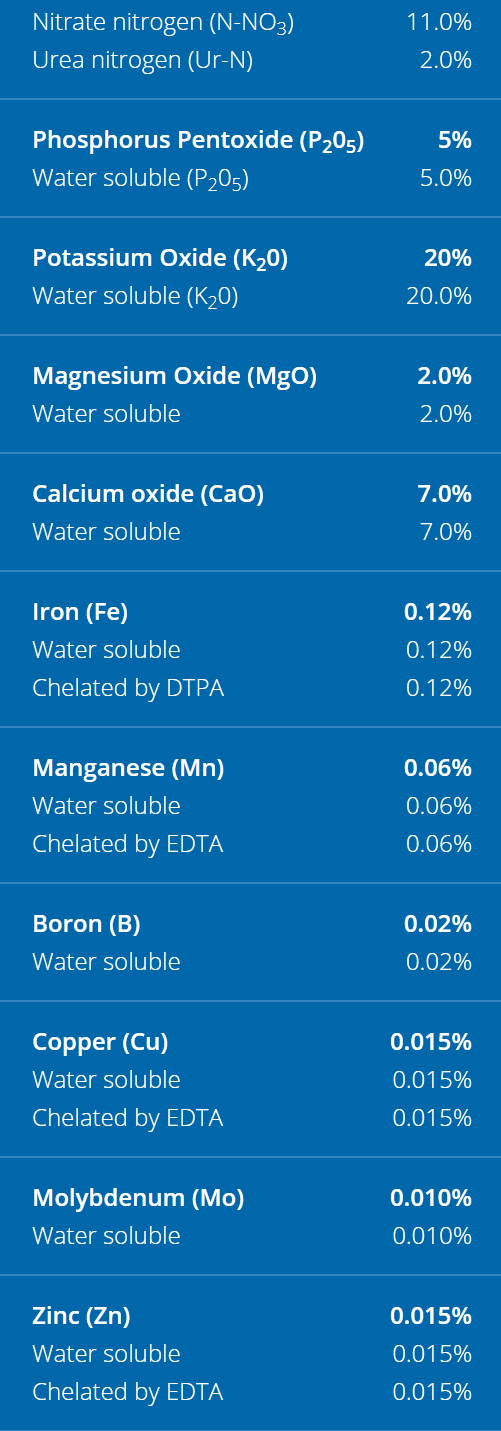Select the Chelated by DTPA row
Screen dimensions: 501x1431
coord(250,688)
